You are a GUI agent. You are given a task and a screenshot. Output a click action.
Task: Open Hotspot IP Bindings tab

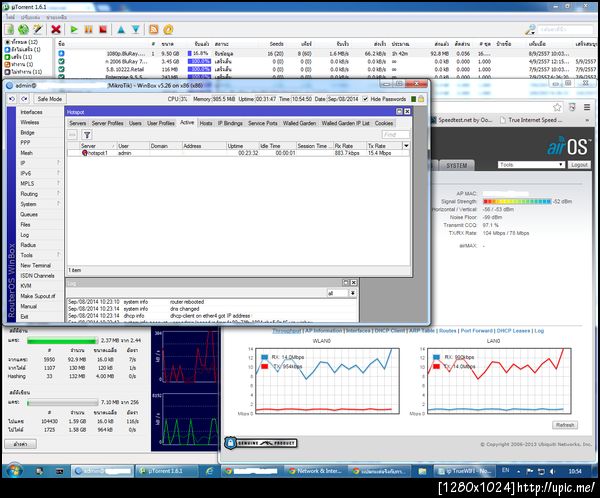pos(230,123)
